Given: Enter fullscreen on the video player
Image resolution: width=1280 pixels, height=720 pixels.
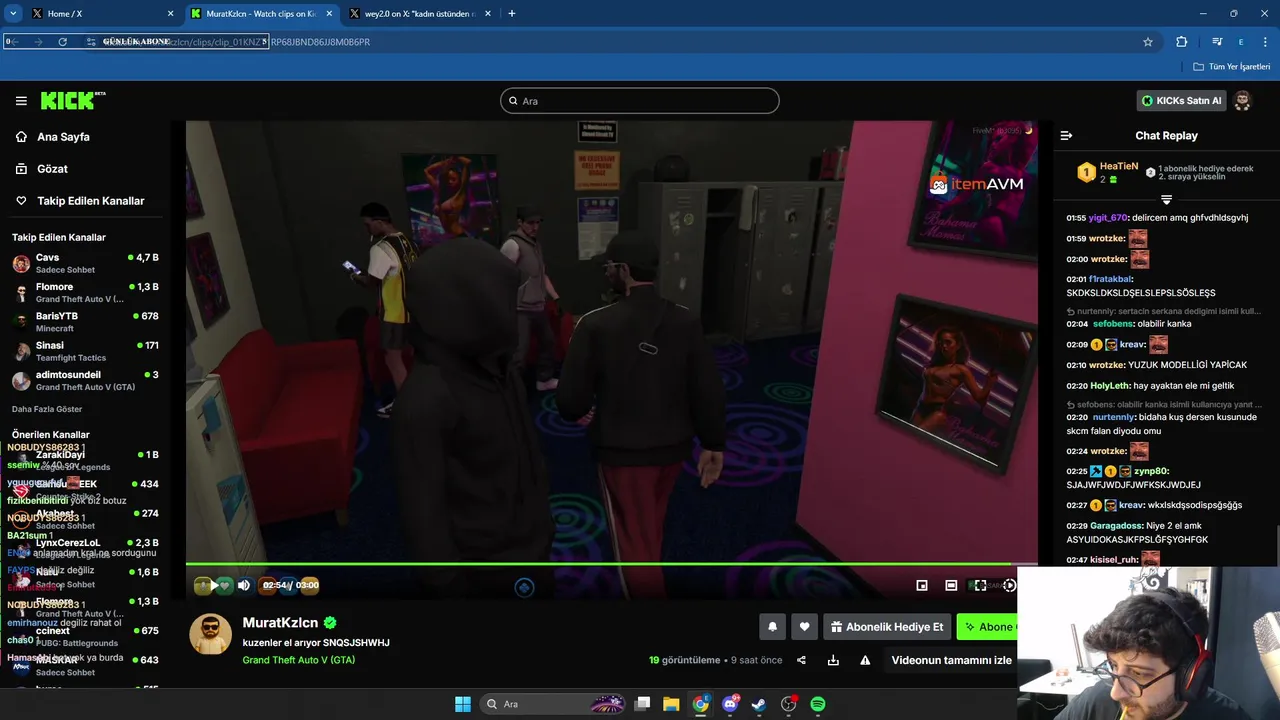Looking at the screenshot, I should (x=980, y=585).
